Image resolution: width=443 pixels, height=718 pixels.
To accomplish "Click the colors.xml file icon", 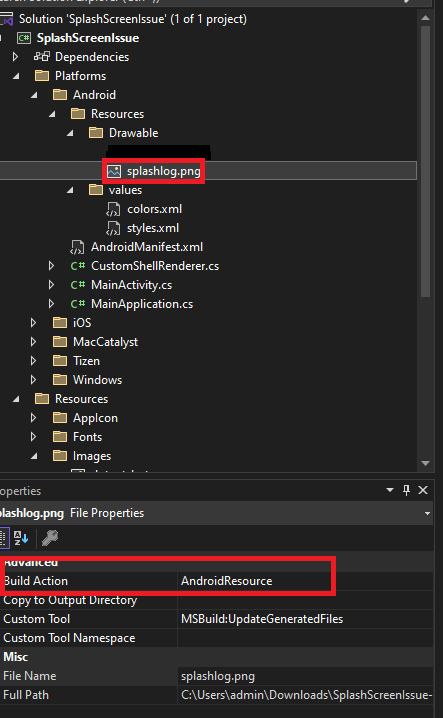I will pos(113,209).
